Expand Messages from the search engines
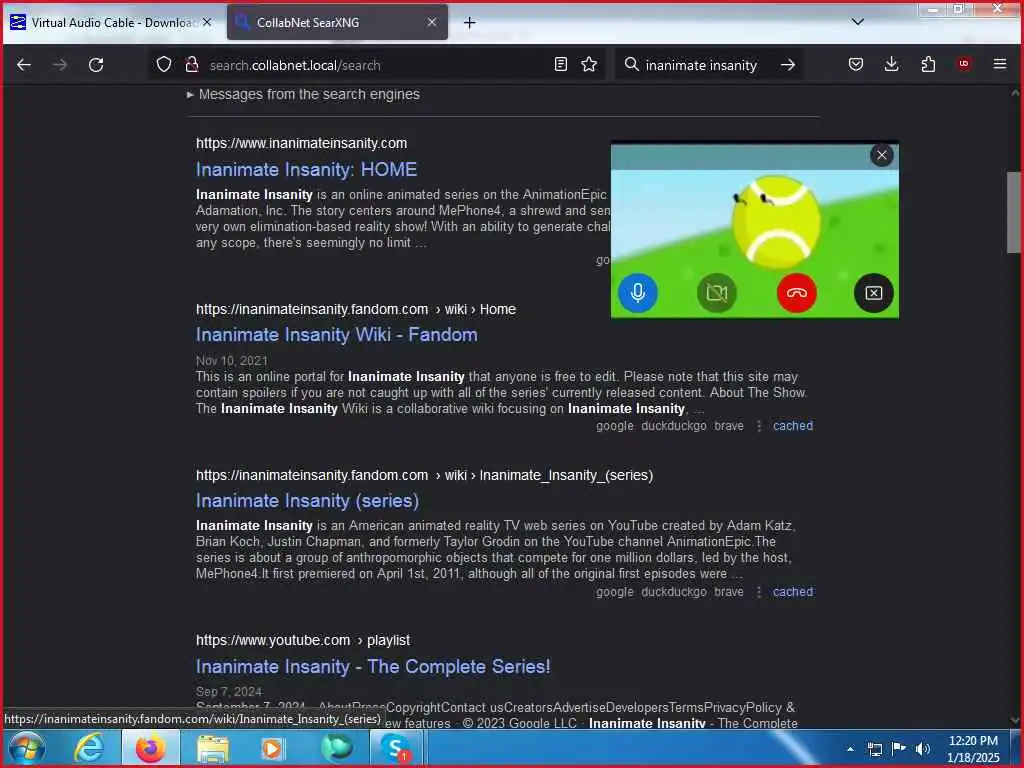 click(x=303, y=94)
